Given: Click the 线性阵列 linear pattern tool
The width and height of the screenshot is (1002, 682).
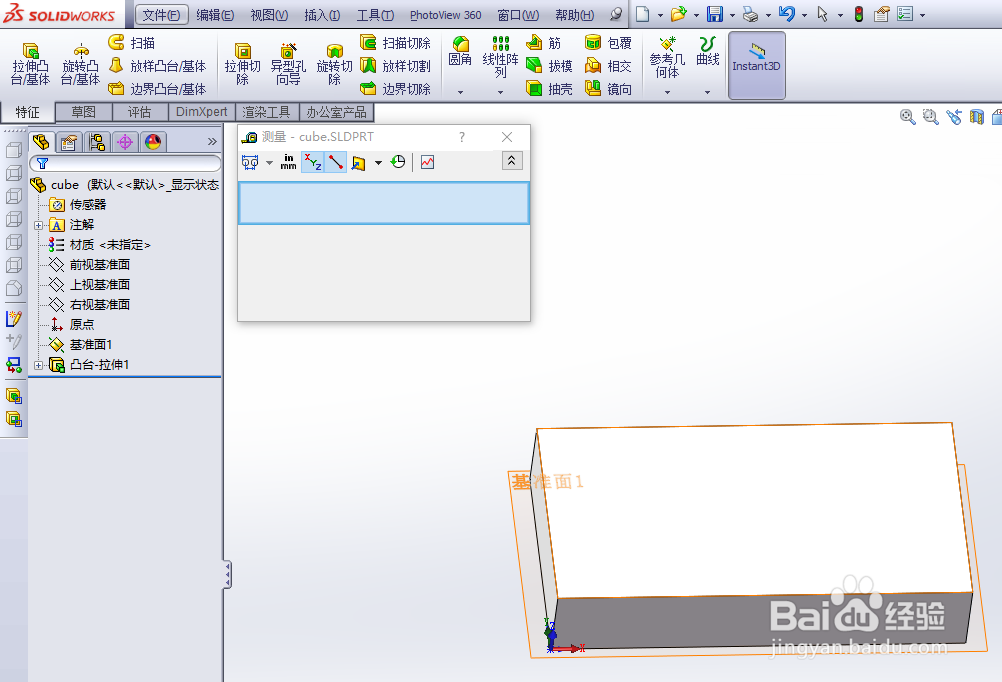Looking at the screenshot, I should point(500,57).
